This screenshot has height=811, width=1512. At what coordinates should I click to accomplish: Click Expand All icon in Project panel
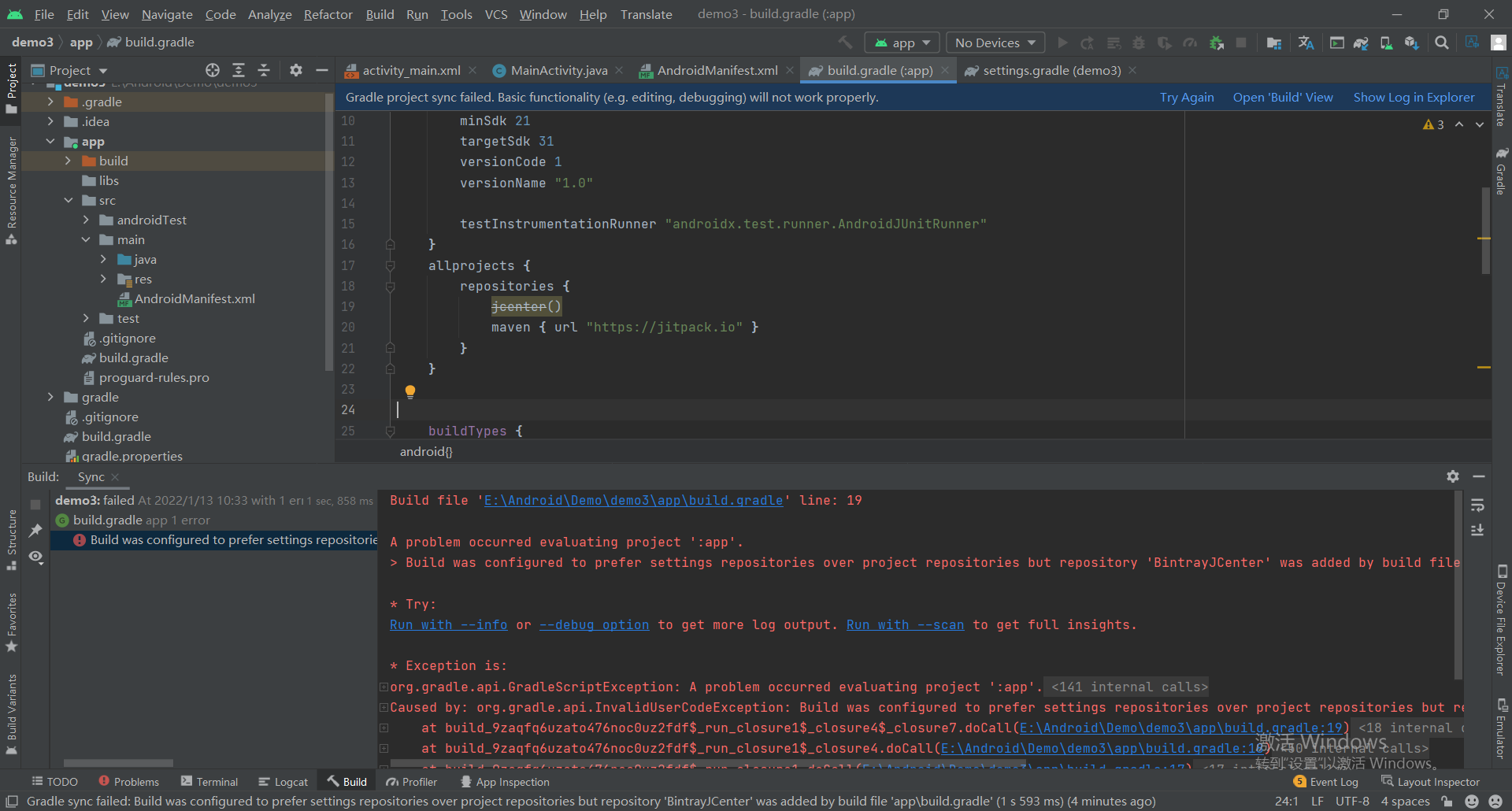(x=239, y=70)
